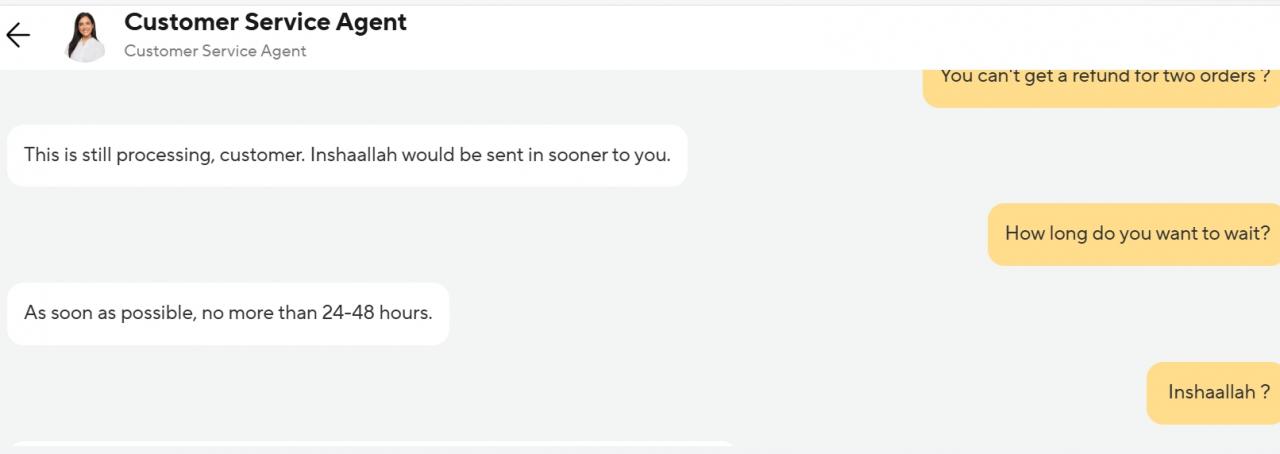Click the gray Customer Service Agent subtitle

(x=215, y=51)
